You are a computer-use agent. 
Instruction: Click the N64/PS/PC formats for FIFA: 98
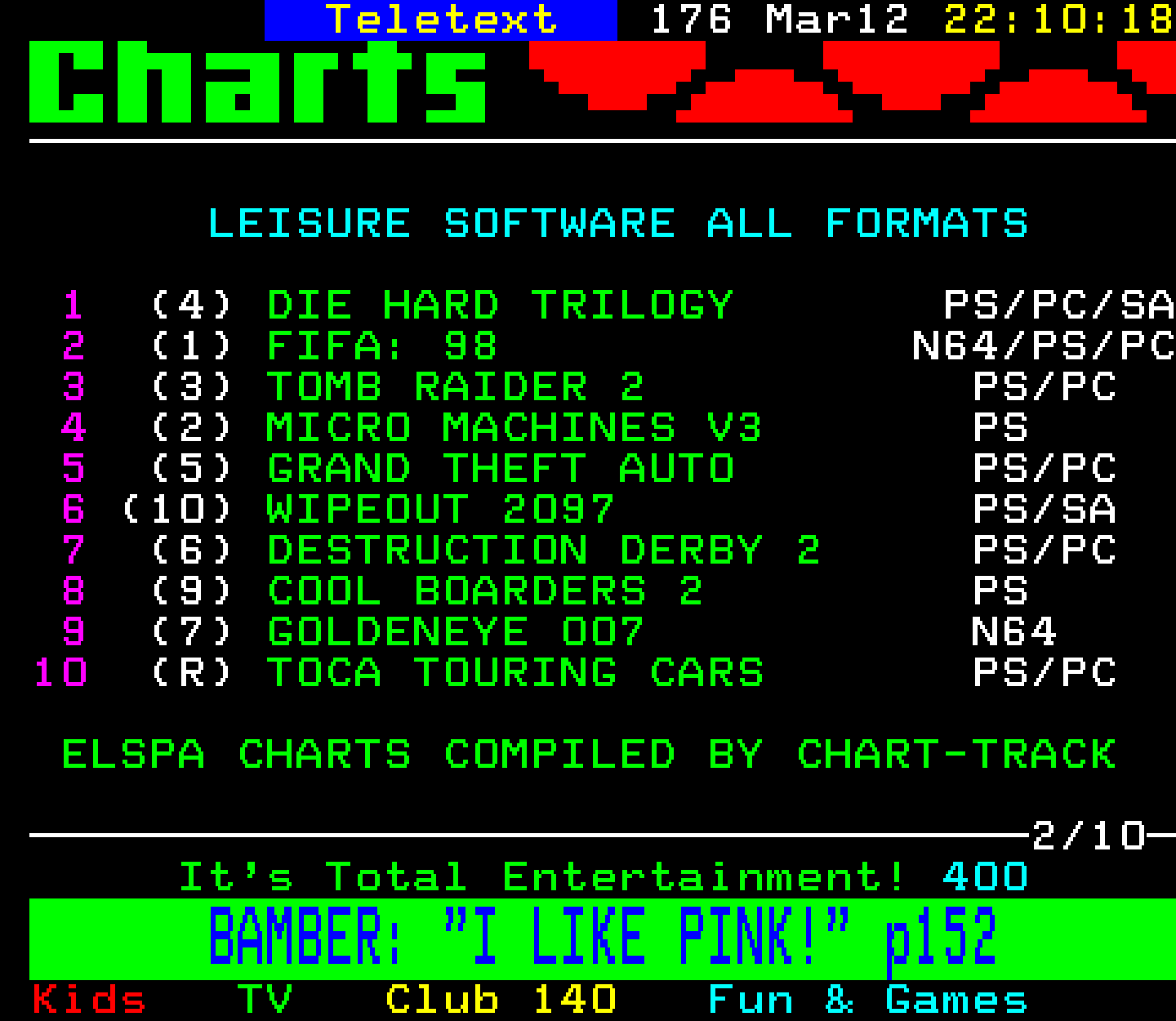pos(1044,346)
